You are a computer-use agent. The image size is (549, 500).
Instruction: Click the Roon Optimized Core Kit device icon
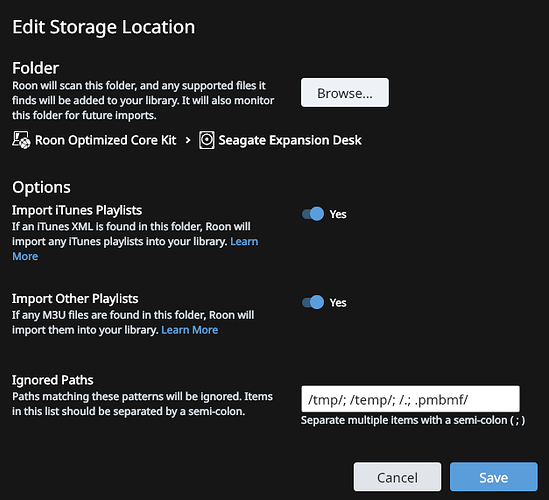pos(21,140)
